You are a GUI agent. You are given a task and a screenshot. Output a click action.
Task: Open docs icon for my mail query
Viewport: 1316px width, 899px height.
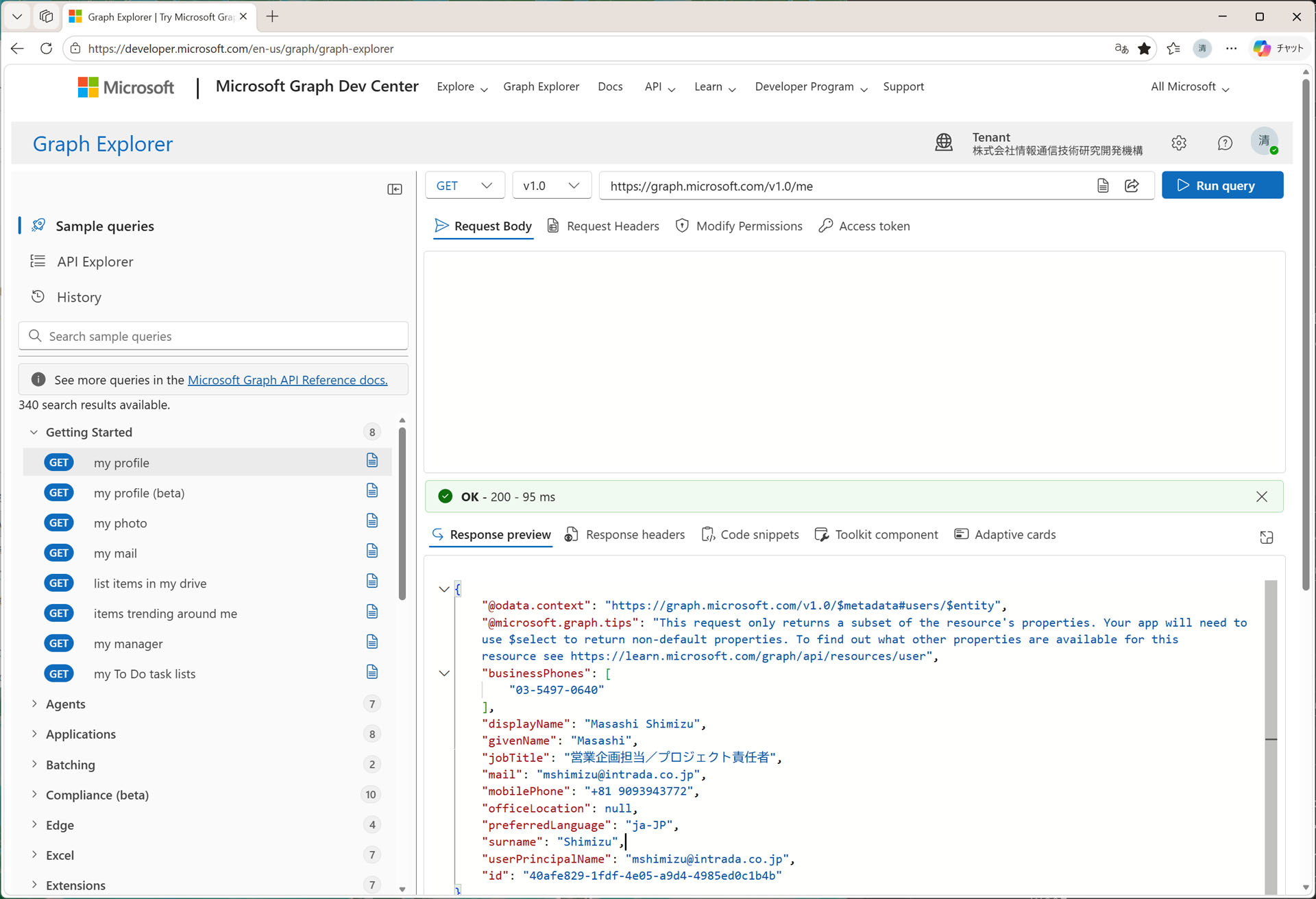pos(372,551)
